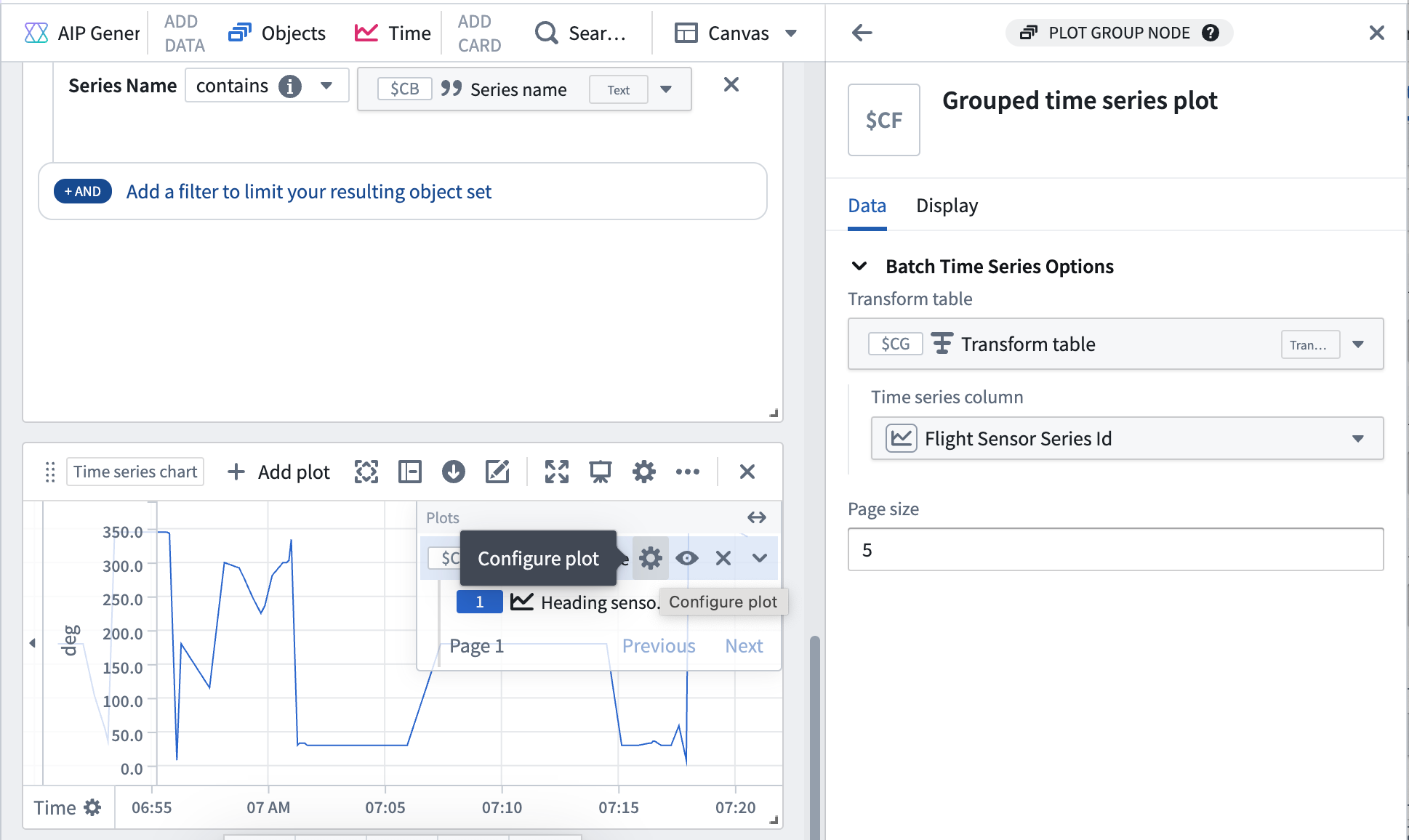Screen dimensions: 1409x840
Task: Click the sync/link arrows icon in Plots panel
Action: [757, 517]
